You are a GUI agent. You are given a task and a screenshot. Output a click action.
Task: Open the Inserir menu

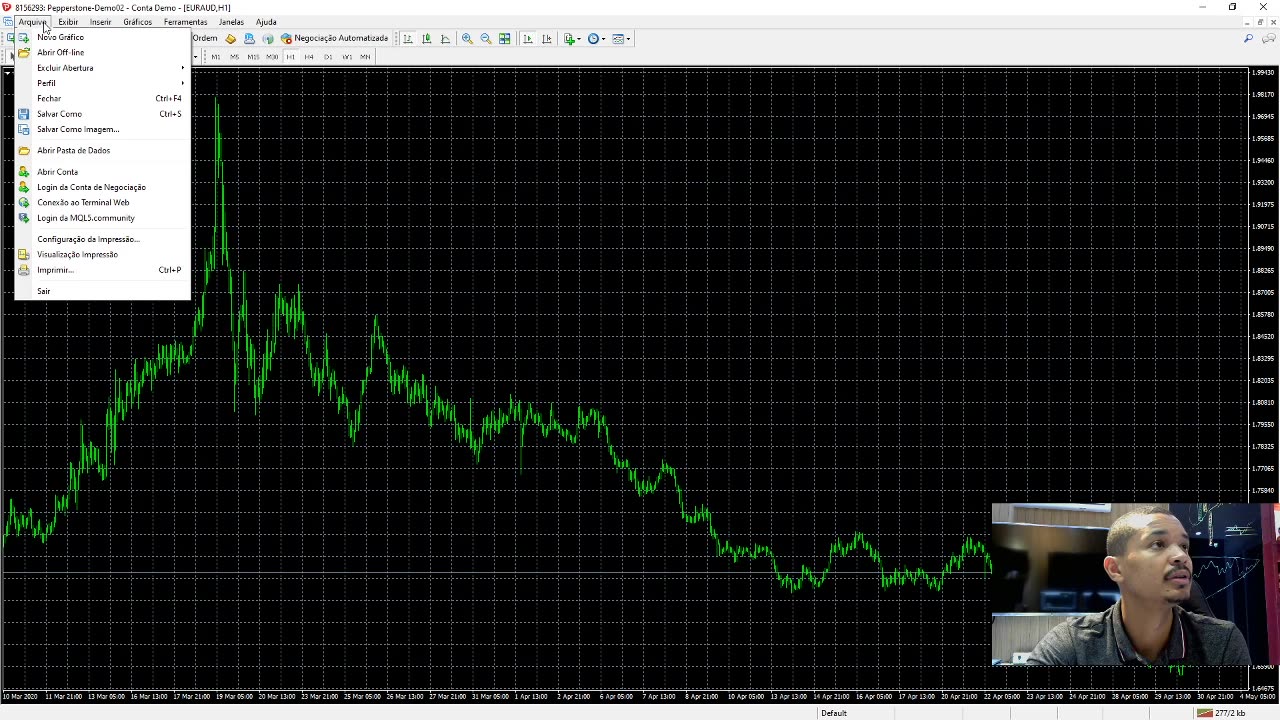point(101,22)
